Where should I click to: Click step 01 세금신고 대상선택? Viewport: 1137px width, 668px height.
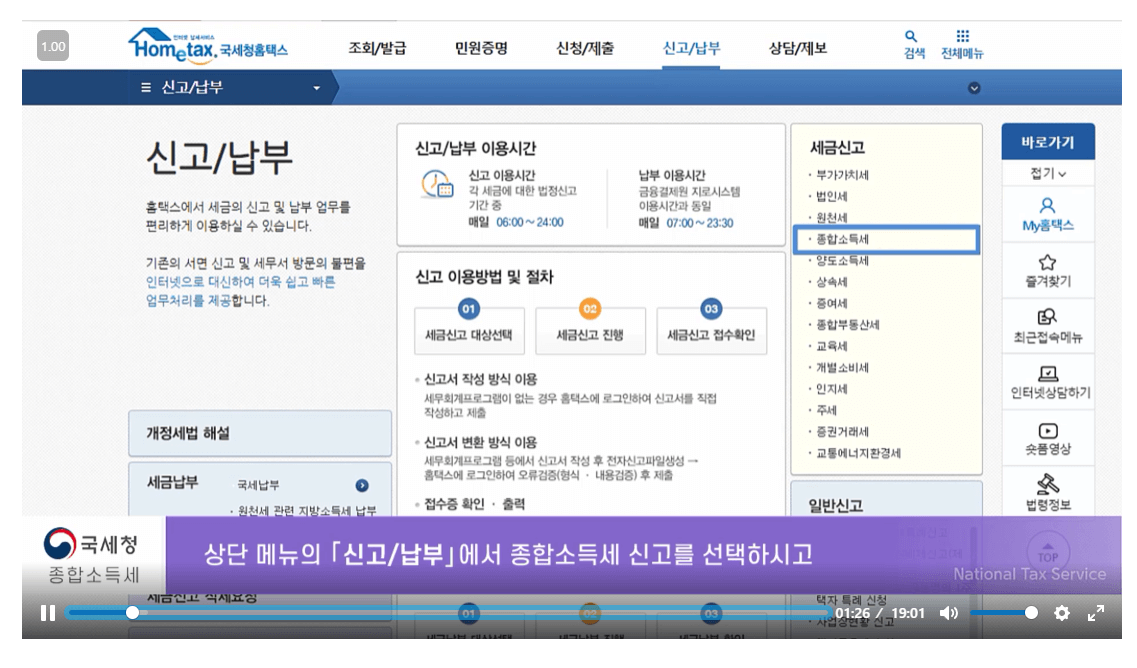468,331
